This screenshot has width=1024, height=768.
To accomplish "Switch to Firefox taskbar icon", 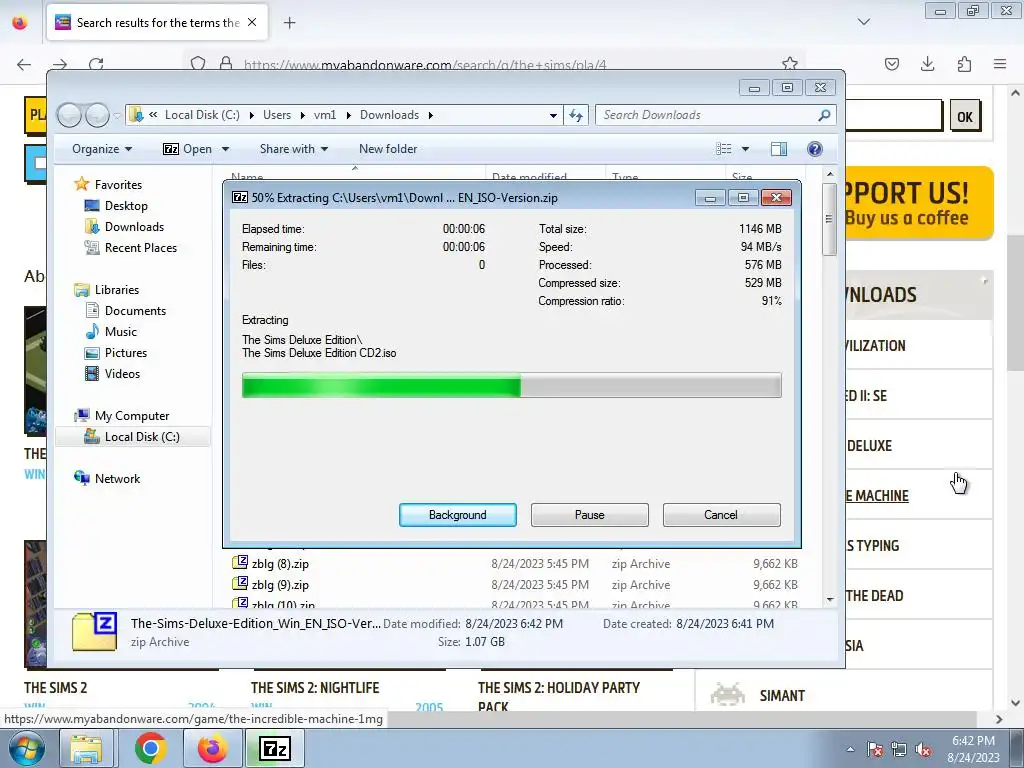I will 212,748.
